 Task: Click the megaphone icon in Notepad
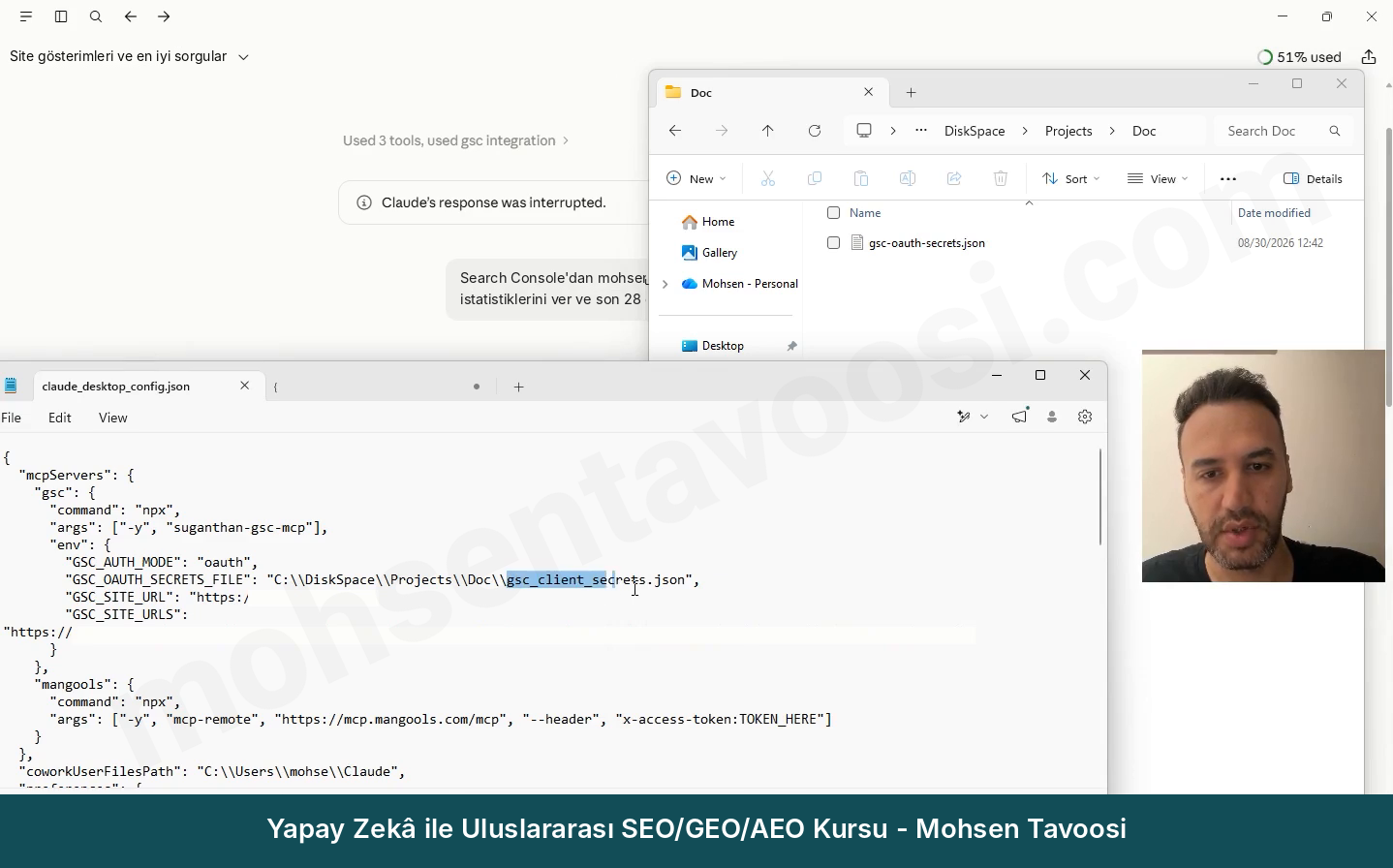point(1020,417)
